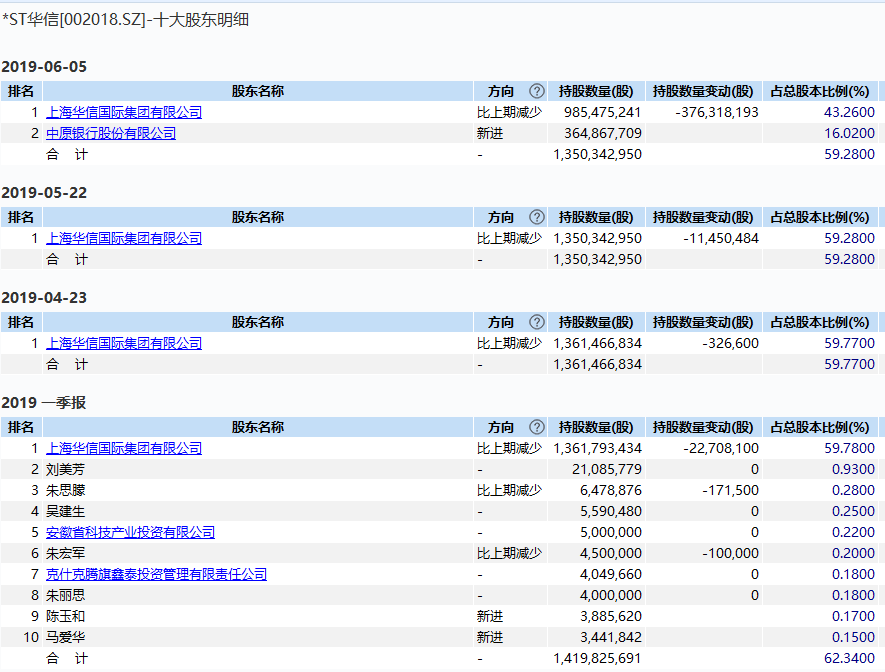The height and width of the screenshot is (672, 885).
Task: Click the 2019-05-22 date heading
Action: point(44,192)
